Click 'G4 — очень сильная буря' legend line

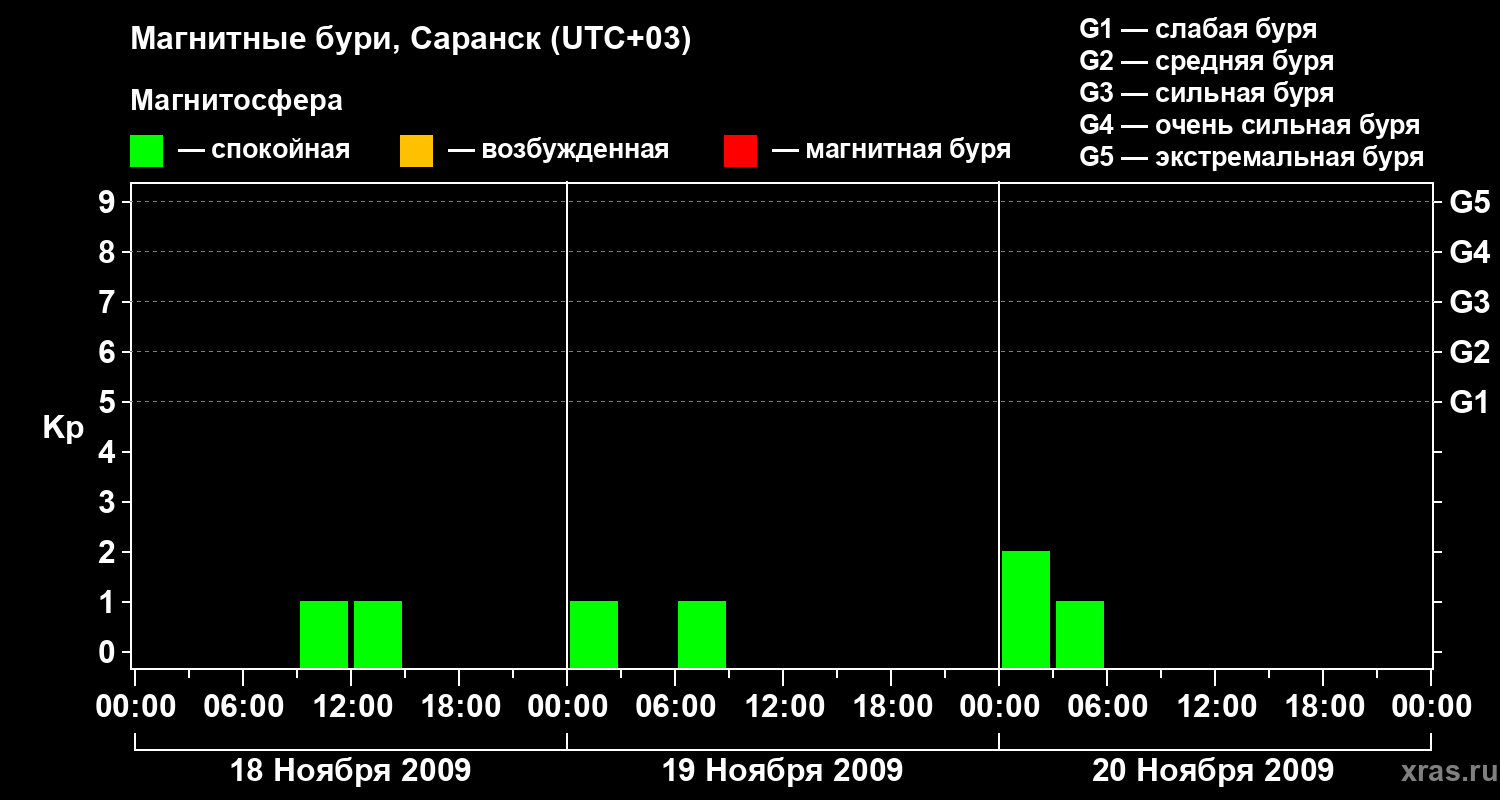coord(1250,125)
